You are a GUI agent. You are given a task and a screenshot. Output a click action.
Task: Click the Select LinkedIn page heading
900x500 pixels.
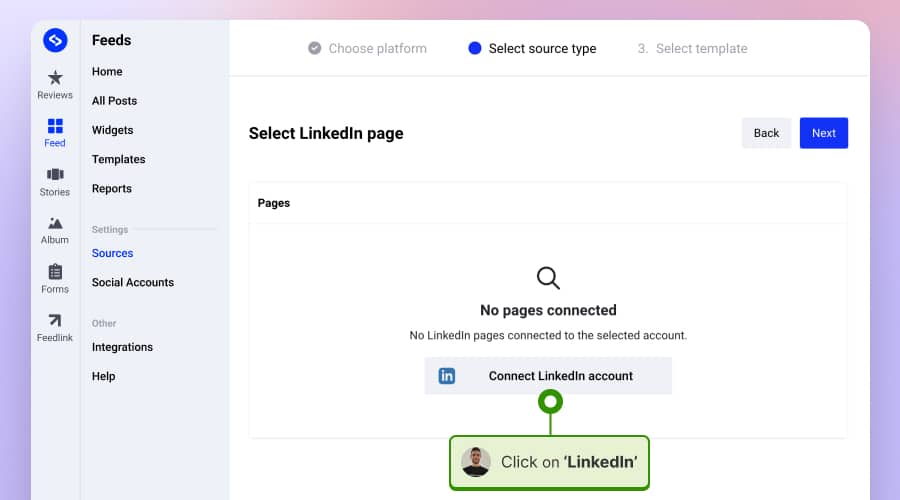pos(326,133)
